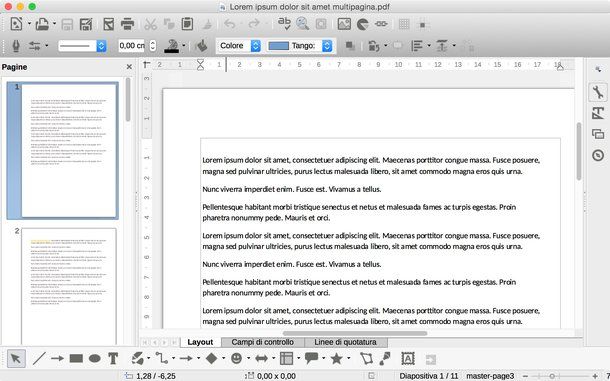610x381 pixels.
Task: Insert an image using the picture icon
Action: (x=344, y=24)
